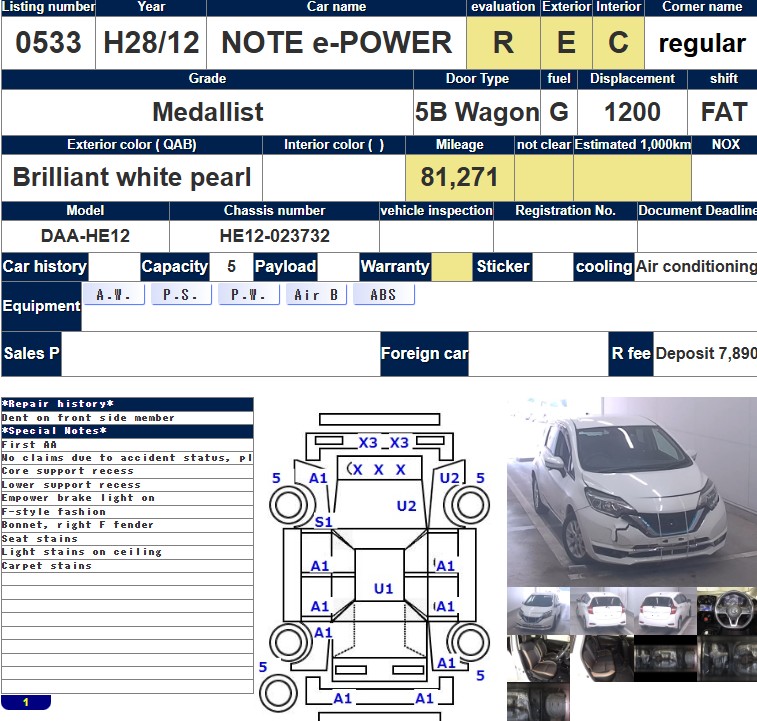The height and width of the screenshot is (721, 757).
Task: Click the displacement value 1200
Action: [632, 112]
